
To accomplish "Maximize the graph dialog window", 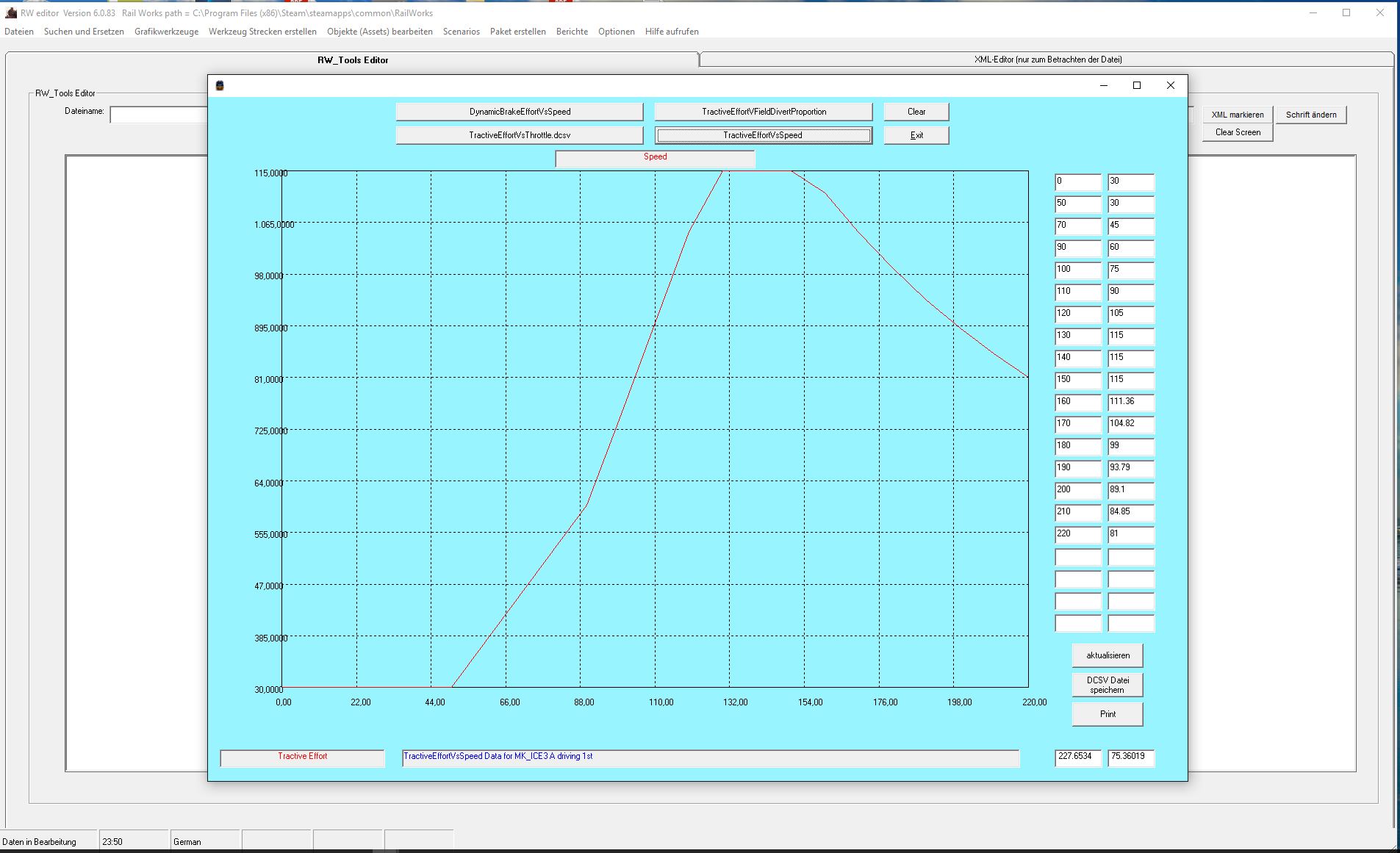I will (1136, 86).
